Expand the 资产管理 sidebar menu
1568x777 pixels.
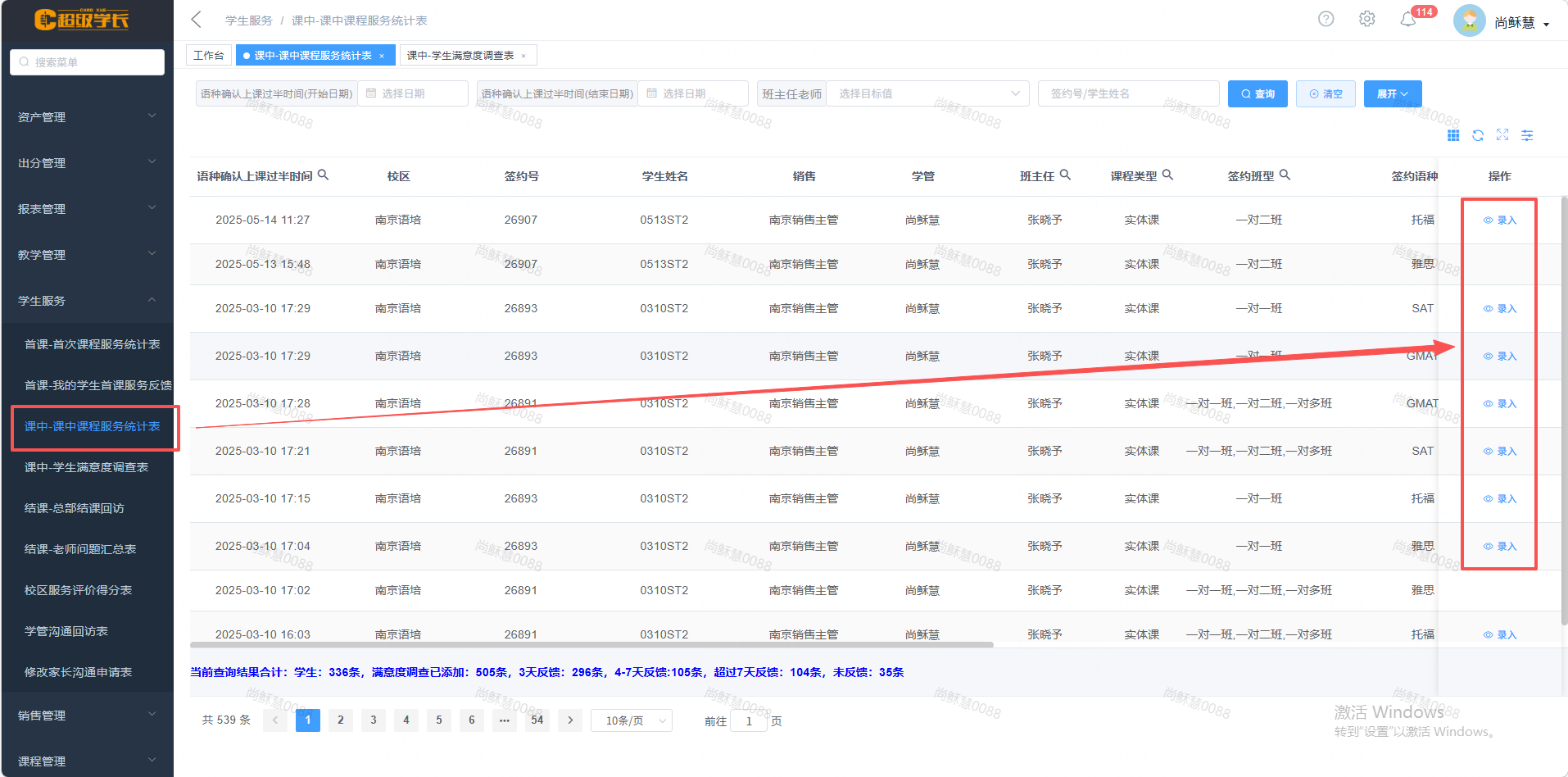click(x=87, y=117)
